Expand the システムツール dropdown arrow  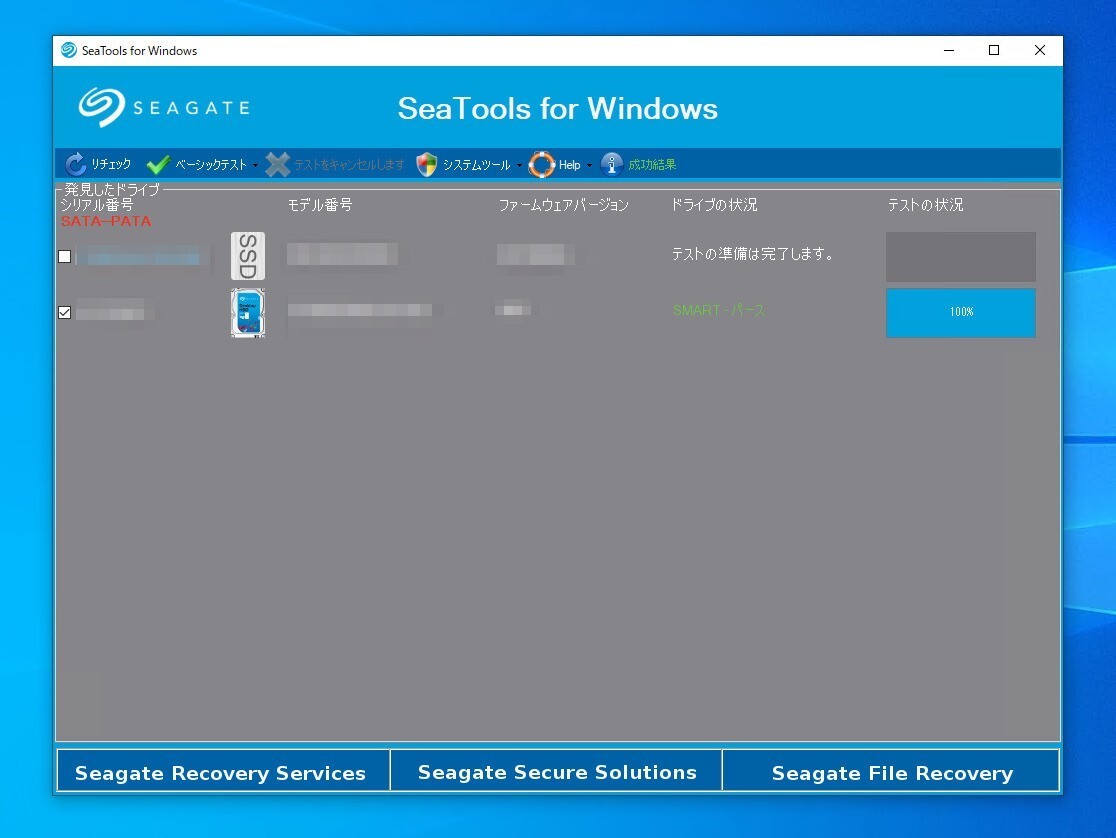tap(519, 166)
